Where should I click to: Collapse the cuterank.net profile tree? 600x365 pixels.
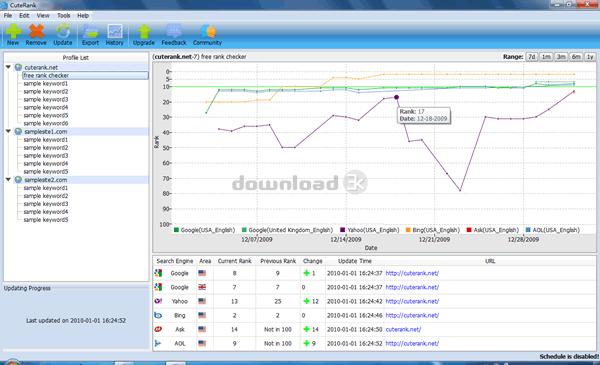point(8,67)
